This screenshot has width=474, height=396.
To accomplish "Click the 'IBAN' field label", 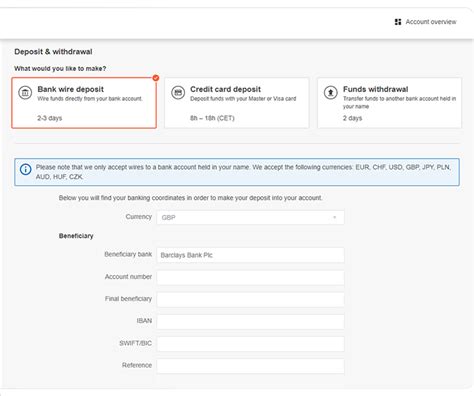I will tap(144, 321).
